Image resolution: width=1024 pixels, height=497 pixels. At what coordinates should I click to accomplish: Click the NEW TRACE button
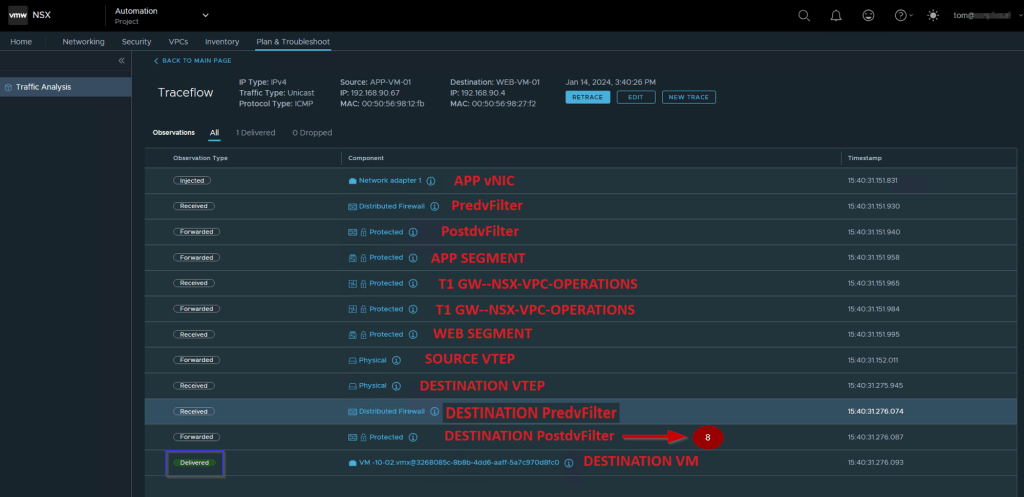[x=688, y=97]
